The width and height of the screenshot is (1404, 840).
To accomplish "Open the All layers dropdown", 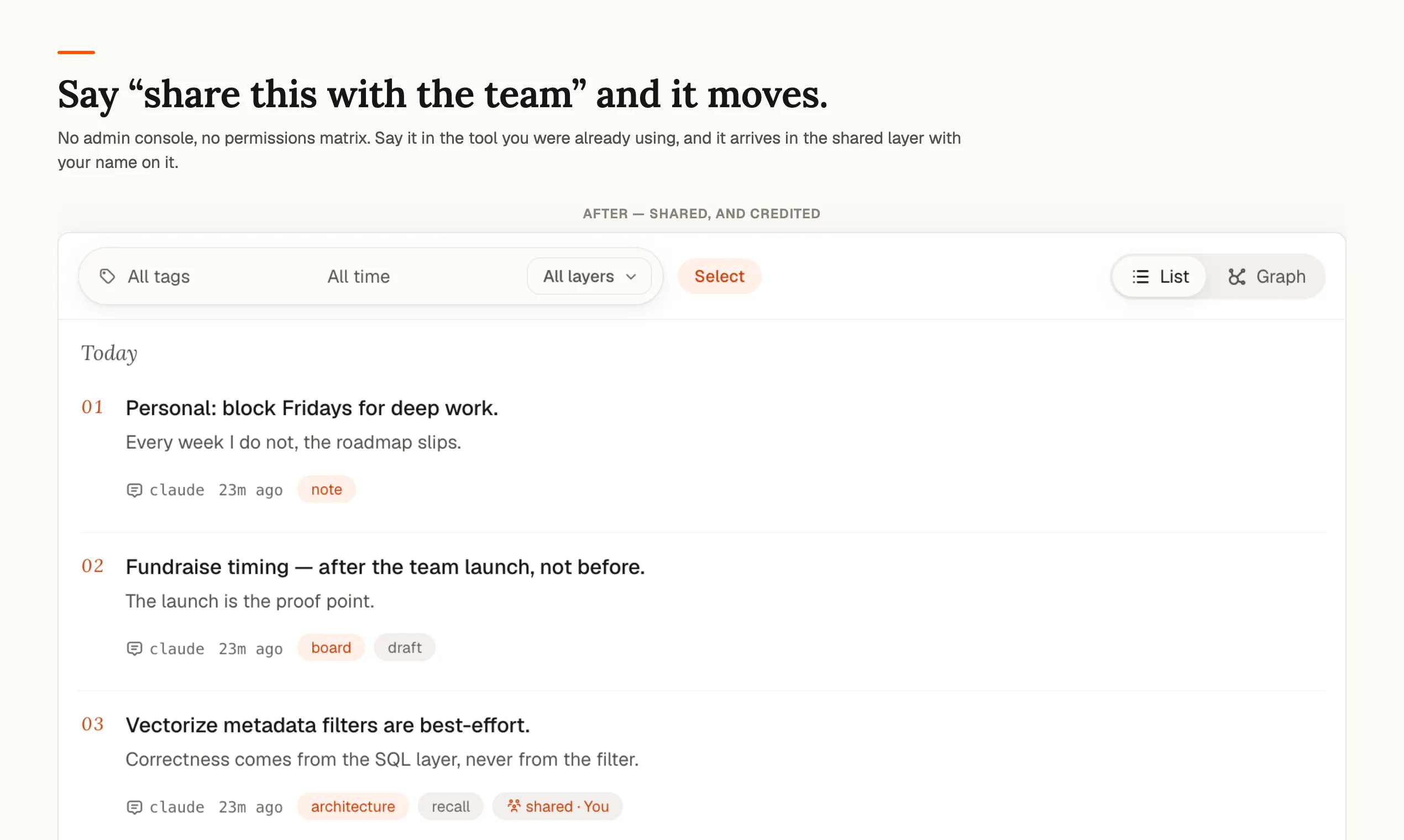I will coord(589,276).
